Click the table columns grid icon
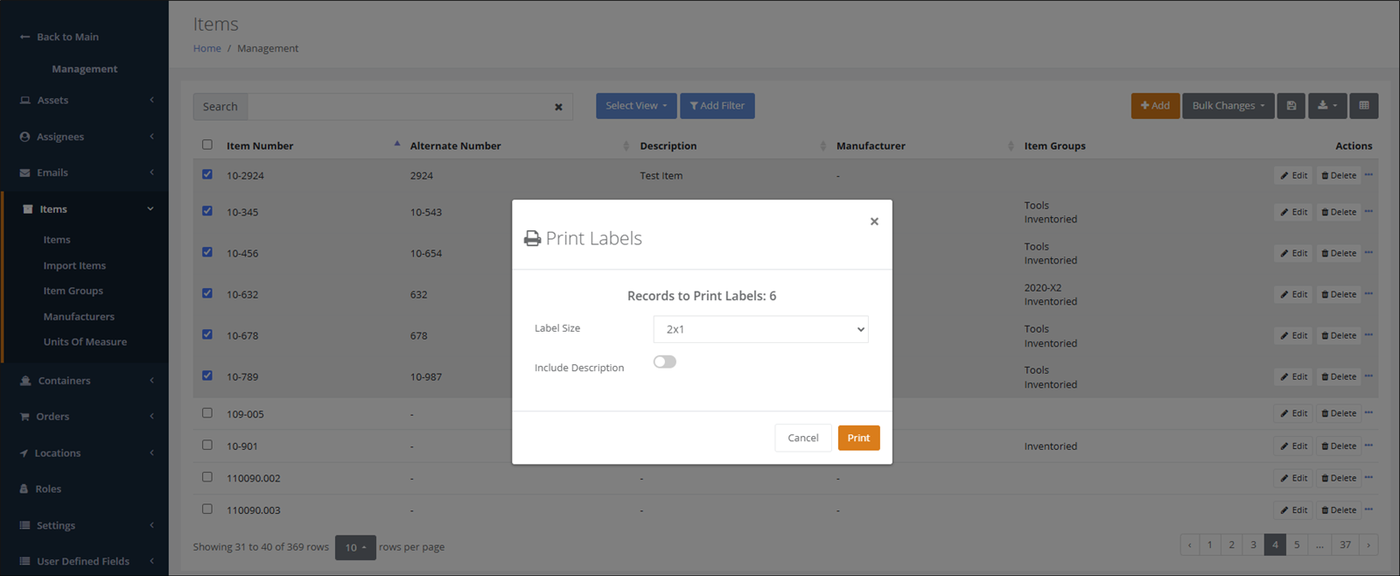 click(x=1364, y=106)
